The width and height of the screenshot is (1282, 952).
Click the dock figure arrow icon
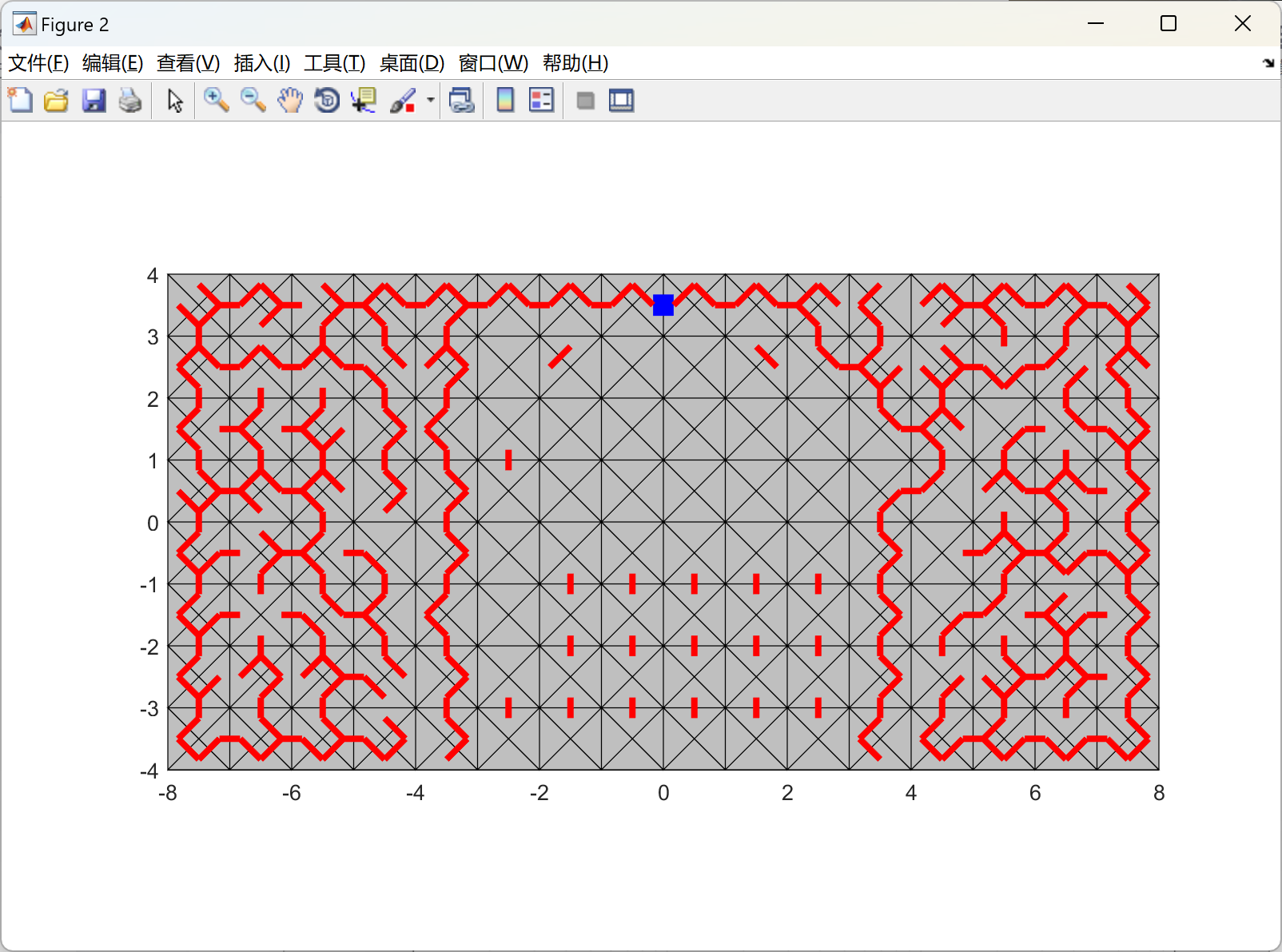(1268, 63)
